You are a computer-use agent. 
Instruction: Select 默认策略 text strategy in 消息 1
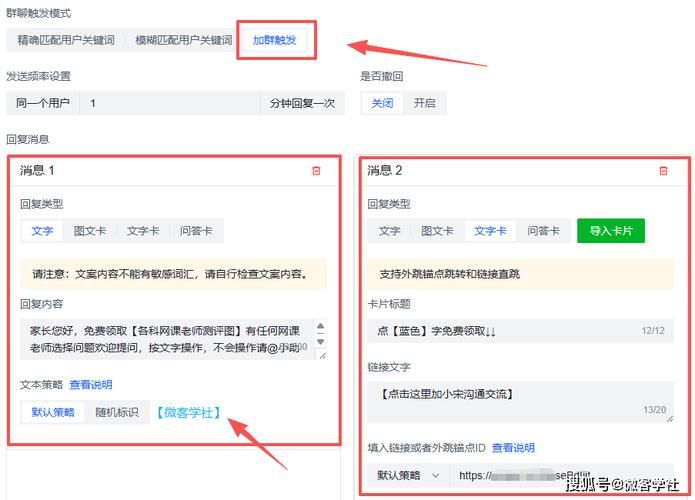53,412
